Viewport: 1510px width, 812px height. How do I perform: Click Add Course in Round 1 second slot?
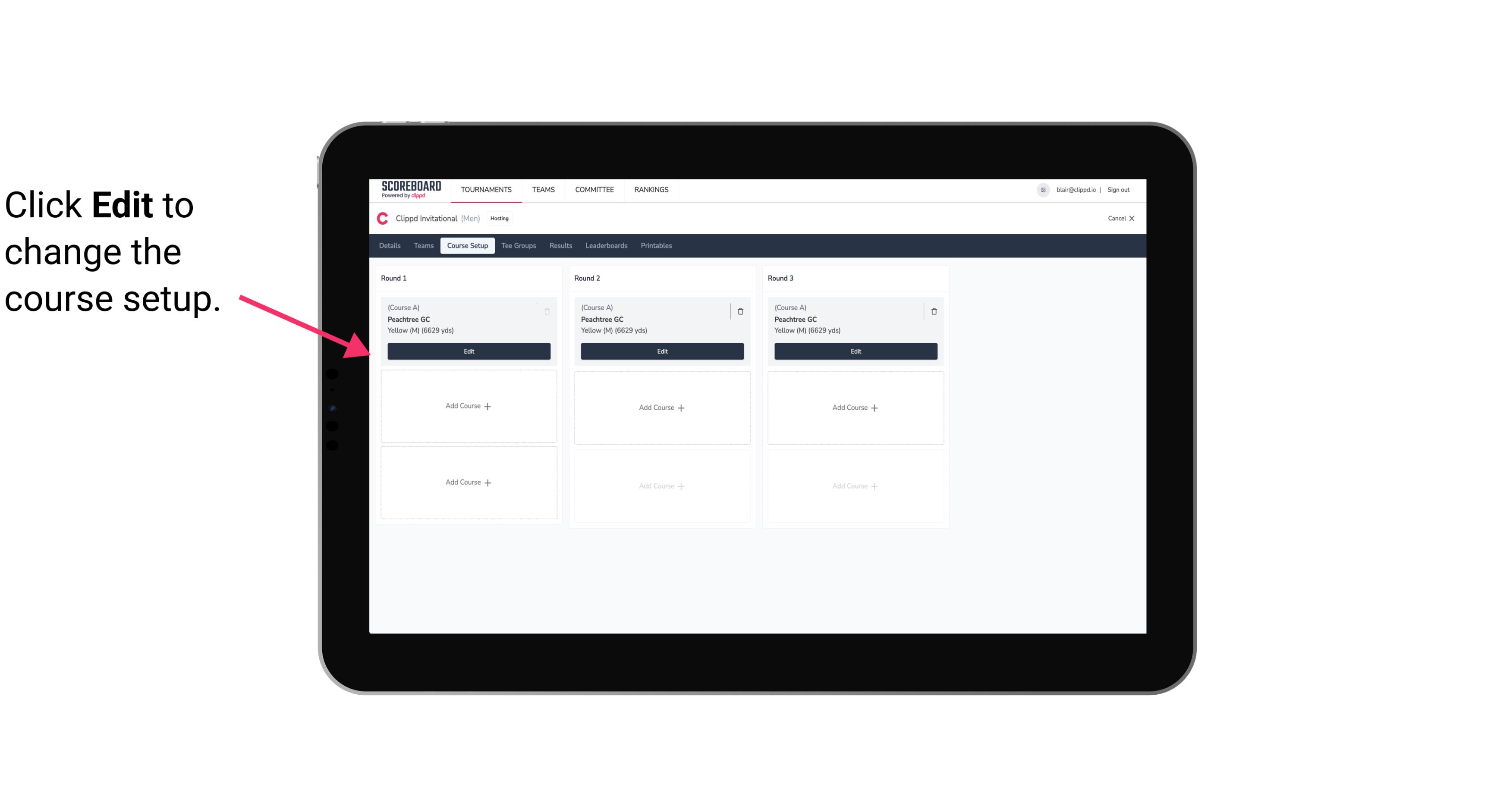(468, 406)
